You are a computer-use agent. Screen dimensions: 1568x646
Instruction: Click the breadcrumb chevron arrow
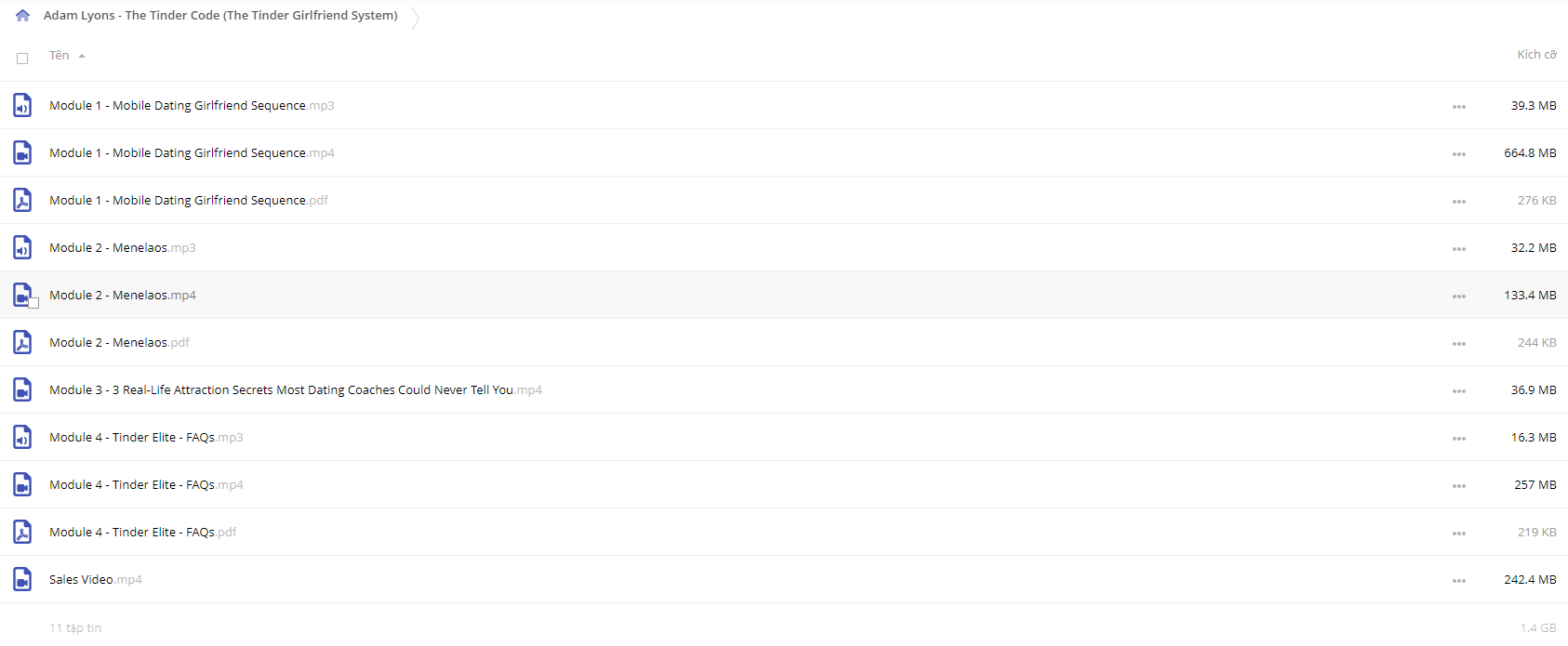(415, 17)
